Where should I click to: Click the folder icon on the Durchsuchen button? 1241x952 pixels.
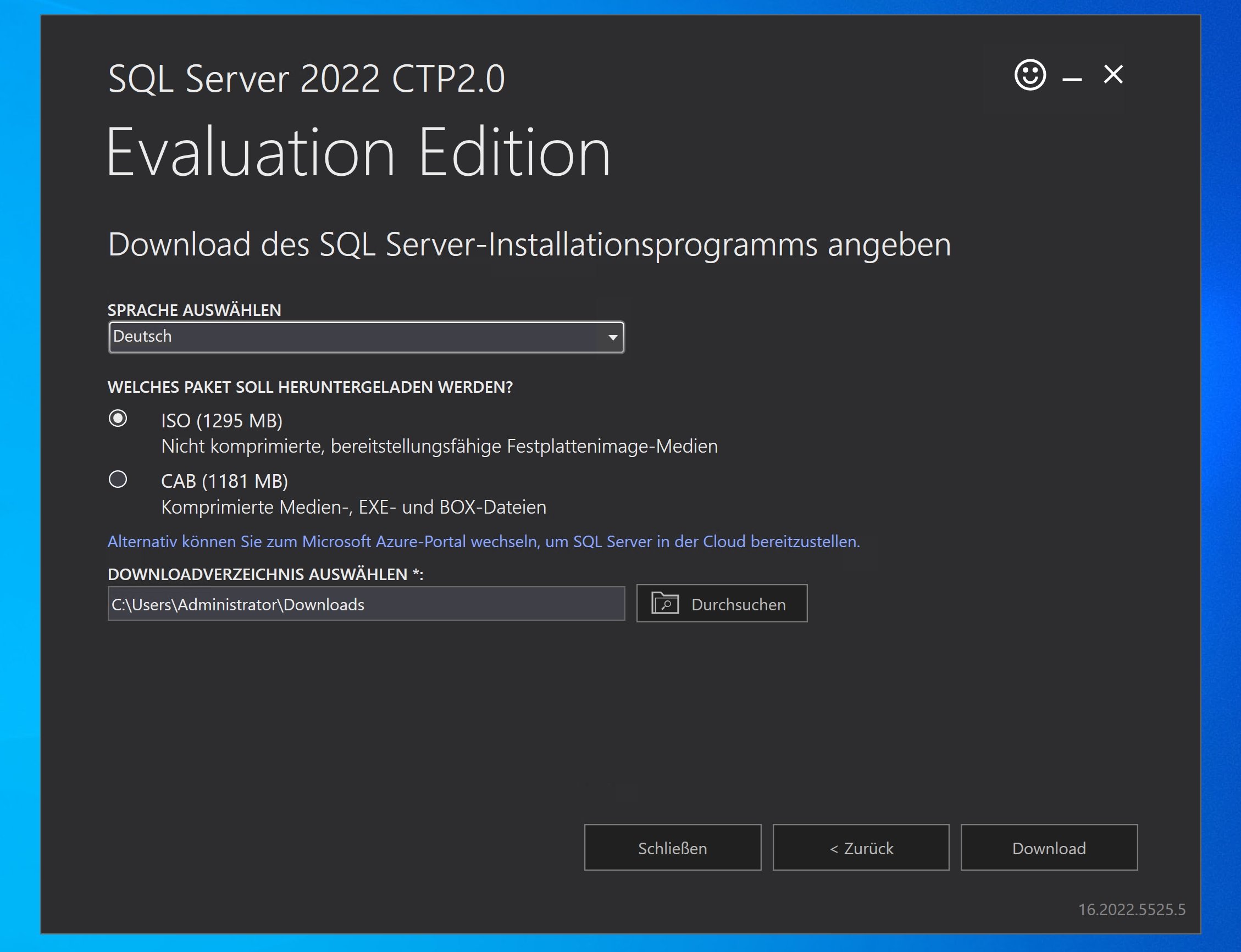(665, 604)
